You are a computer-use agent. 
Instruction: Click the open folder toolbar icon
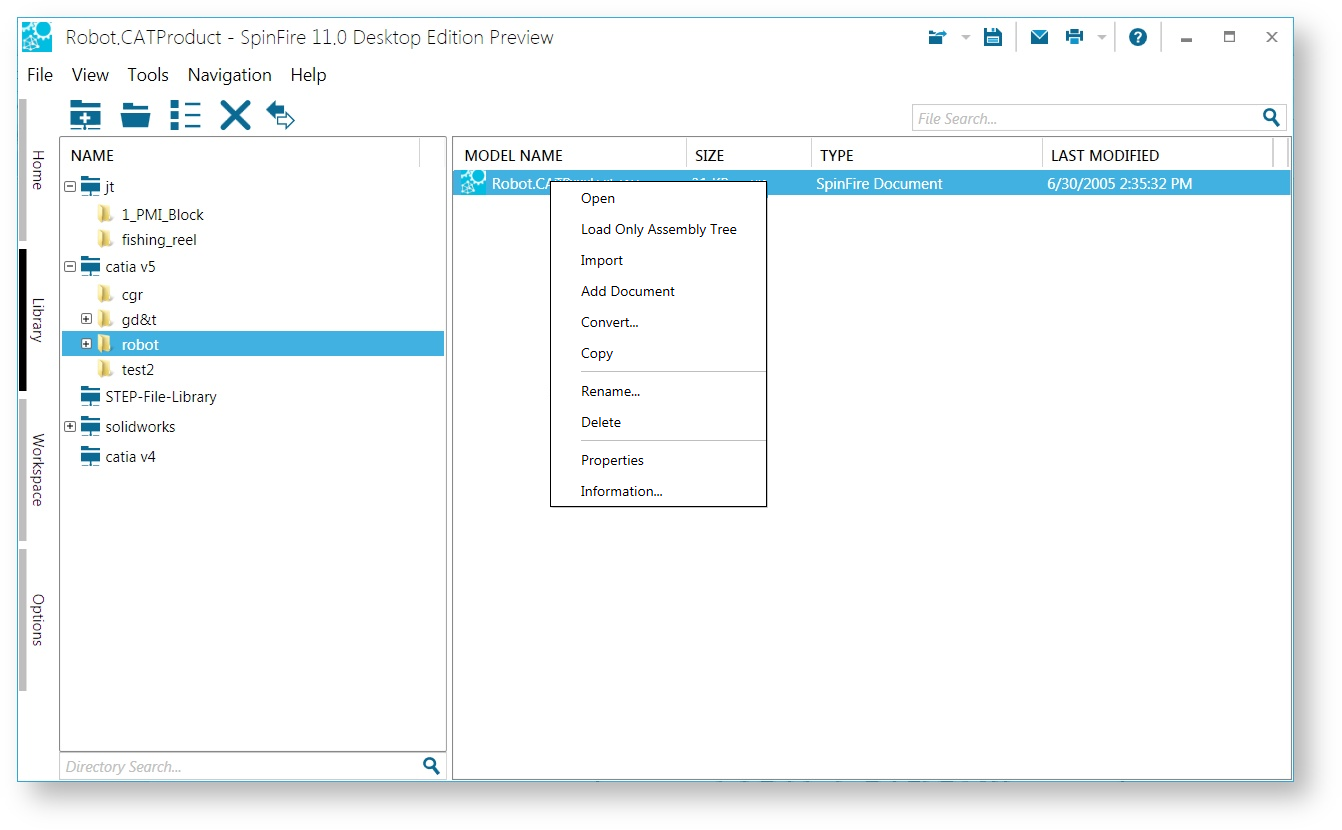135,115
